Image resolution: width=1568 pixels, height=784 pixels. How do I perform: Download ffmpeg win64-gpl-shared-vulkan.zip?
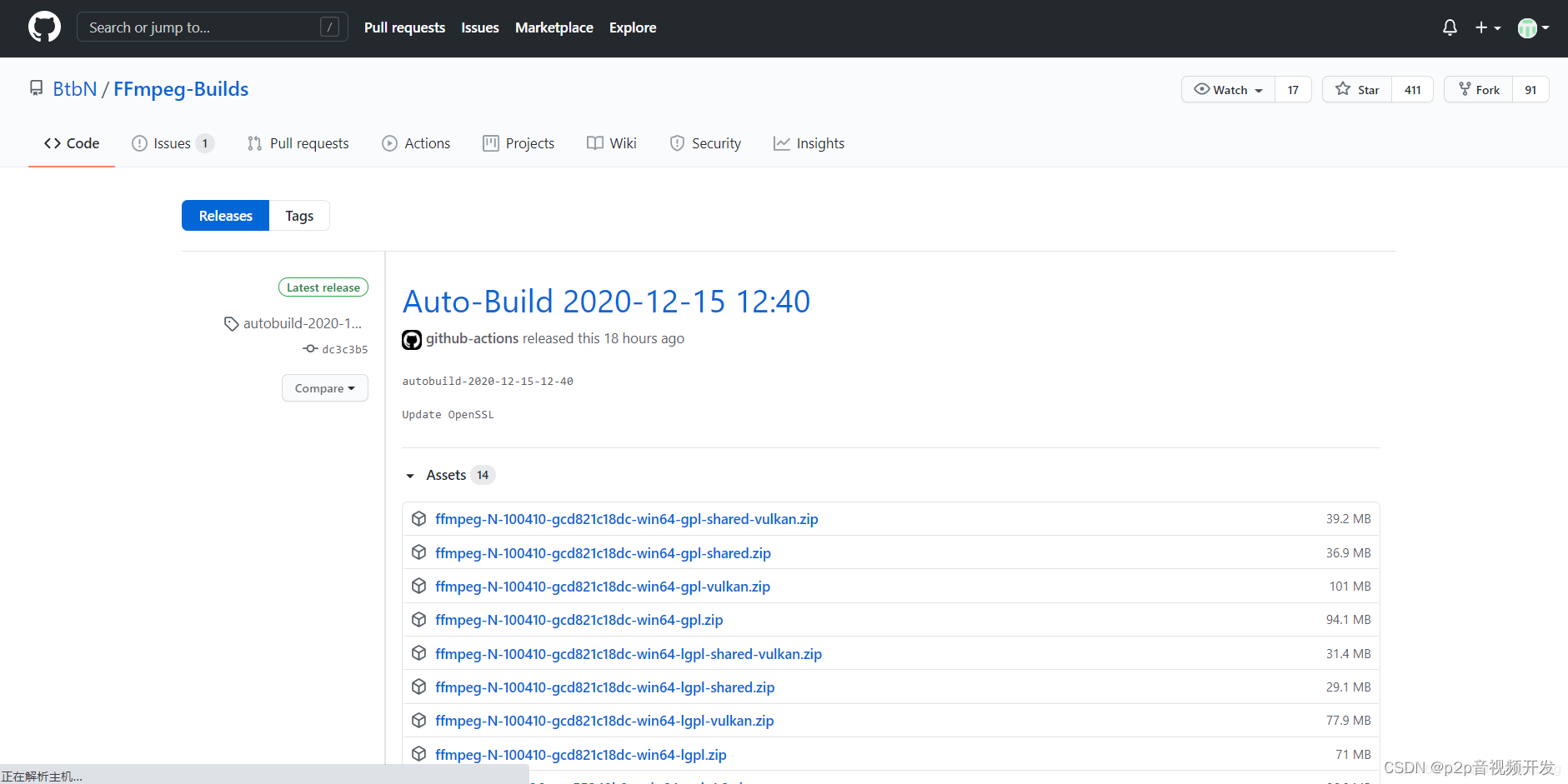pyautogui.click(x=627, y=519)
